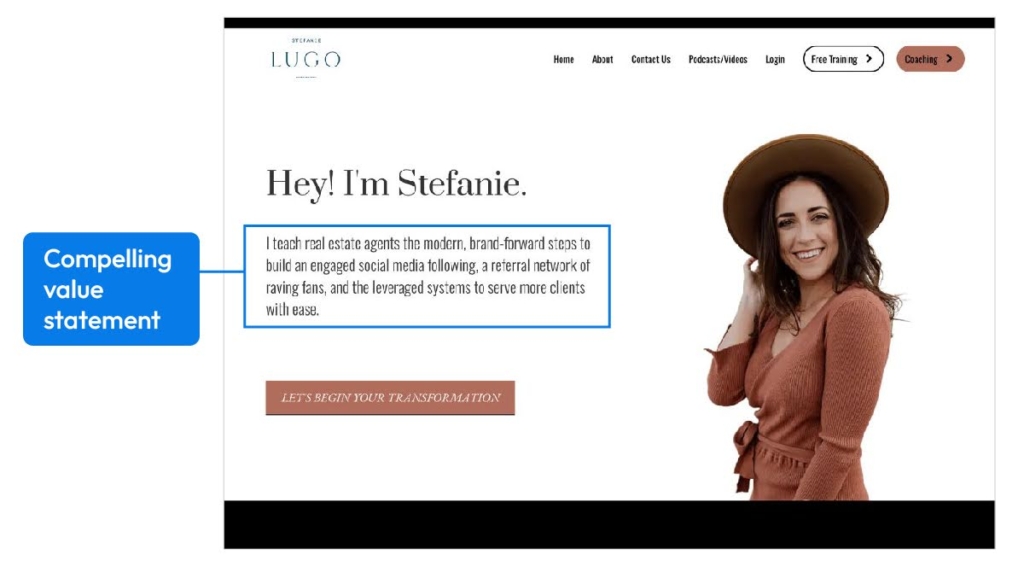Open the Contact Us link
Screen dimensions: 1024x566
(x=650, y=59)
